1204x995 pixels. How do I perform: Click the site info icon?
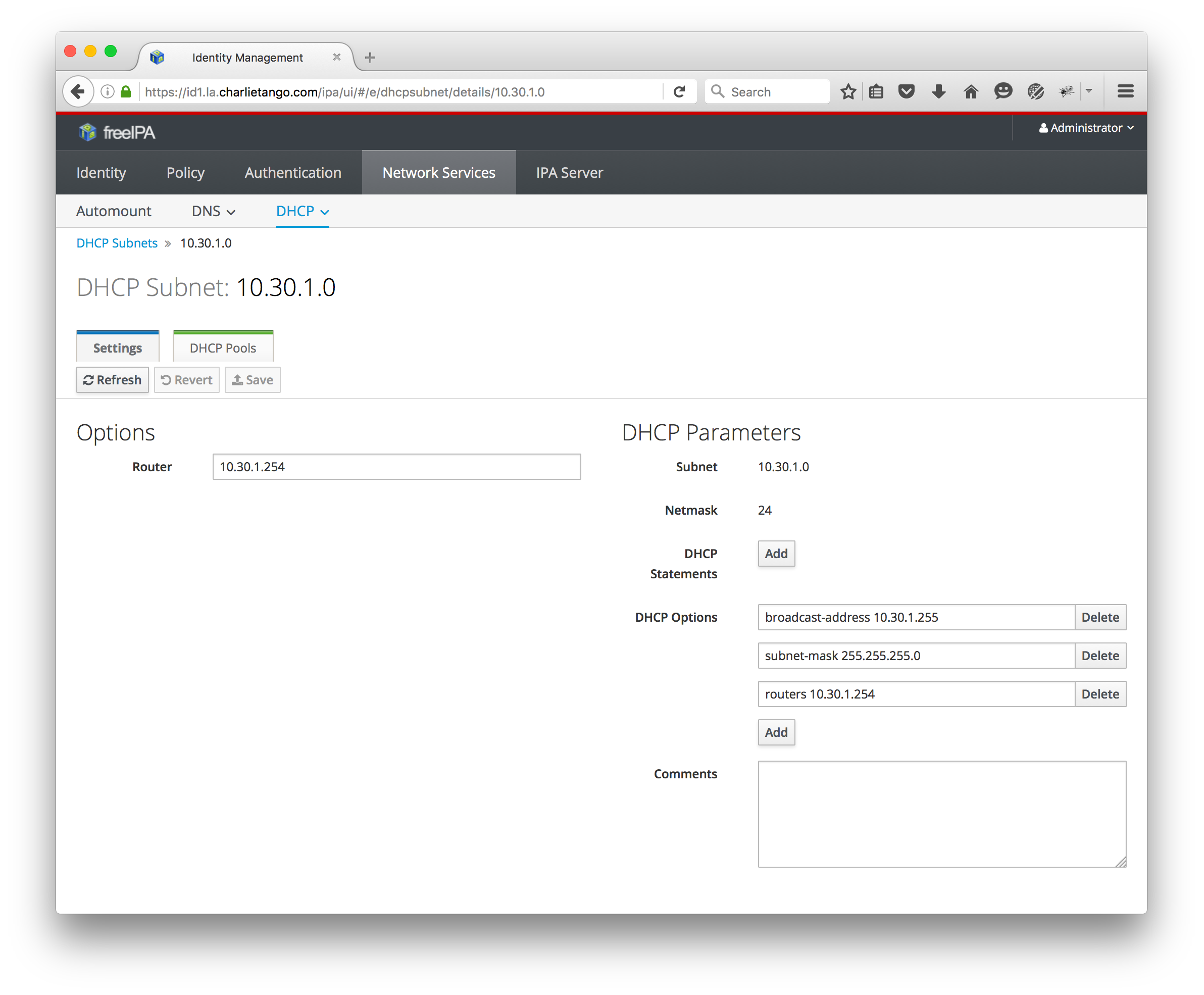pos(107,92)
